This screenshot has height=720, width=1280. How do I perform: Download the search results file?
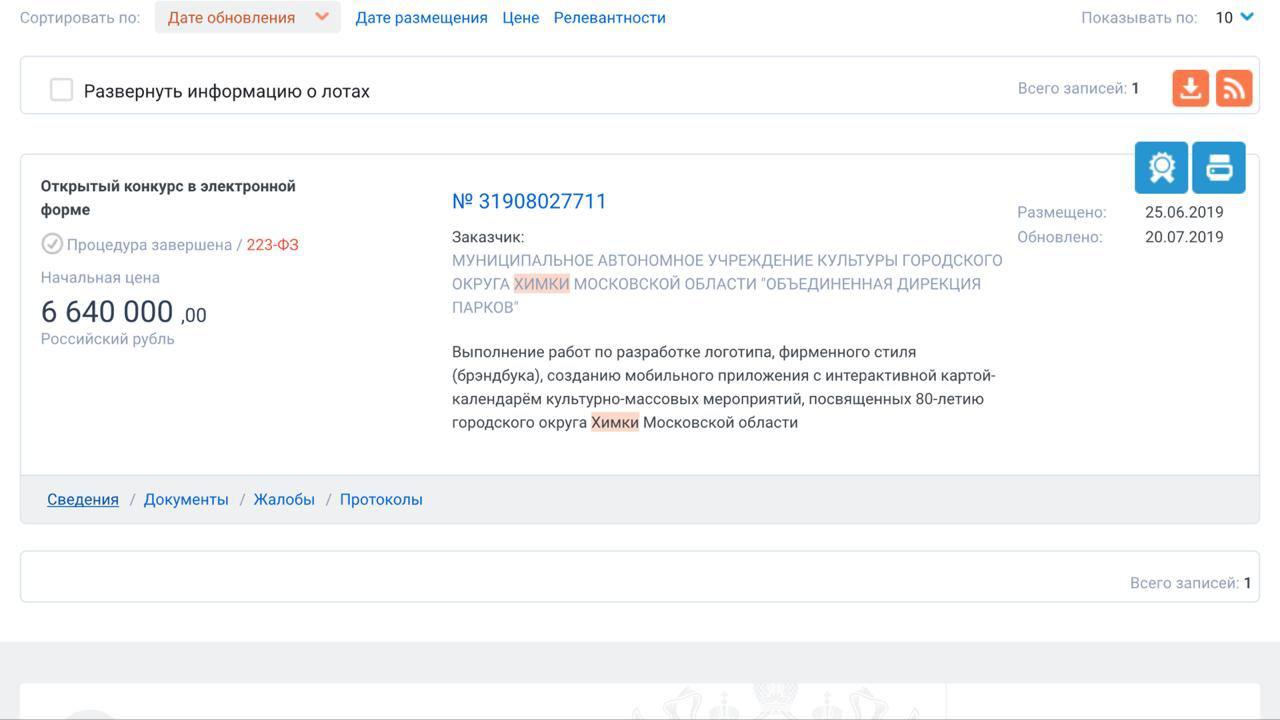tap(1190, 88)
